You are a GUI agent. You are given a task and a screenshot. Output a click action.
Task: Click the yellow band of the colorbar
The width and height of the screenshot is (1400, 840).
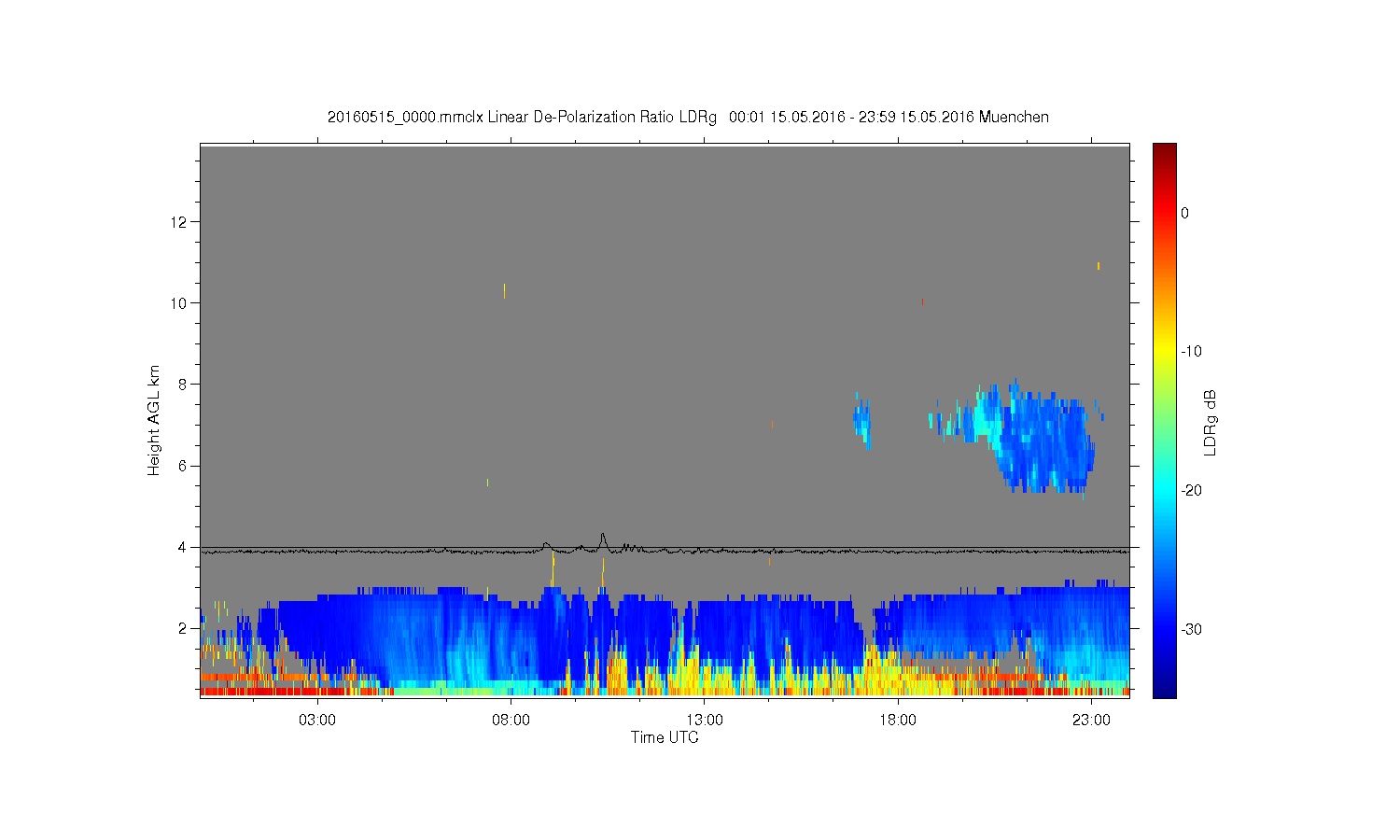[1165, 352]
